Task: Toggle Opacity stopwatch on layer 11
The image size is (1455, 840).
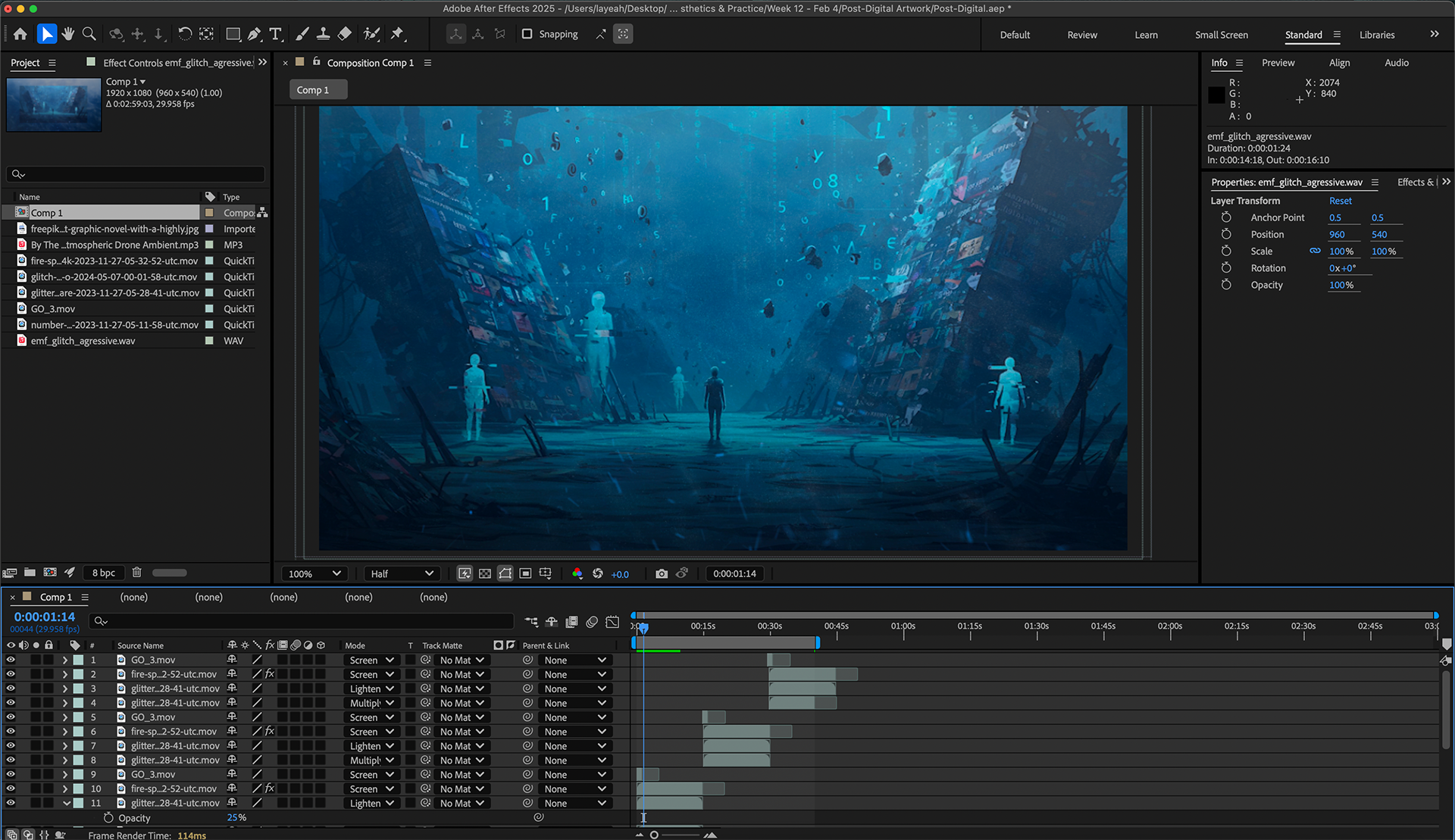Action: [108, 818]
